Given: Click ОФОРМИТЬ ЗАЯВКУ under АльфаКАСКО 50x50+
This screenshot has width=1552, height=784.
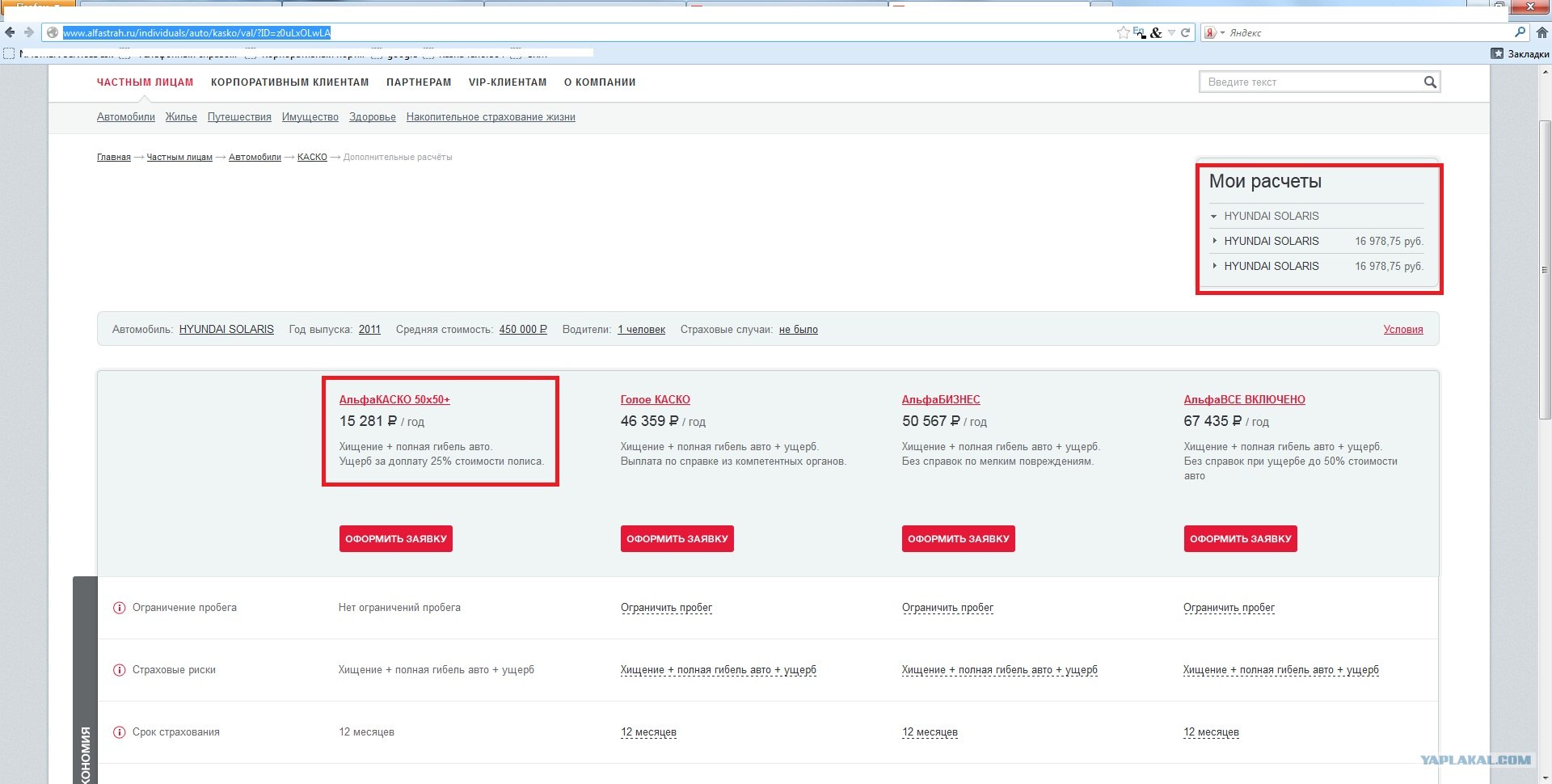Looking at the screenshot, I should point(396,539).
